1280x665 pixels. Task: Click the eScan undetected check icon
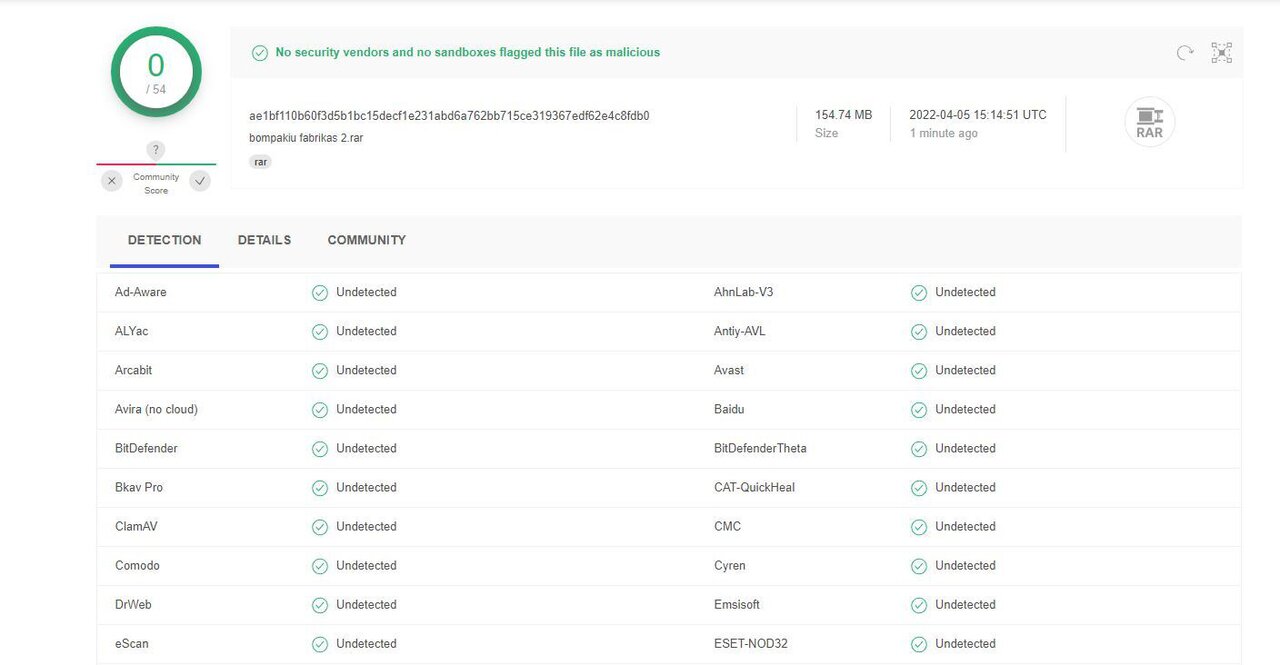[x=320, y=644]
